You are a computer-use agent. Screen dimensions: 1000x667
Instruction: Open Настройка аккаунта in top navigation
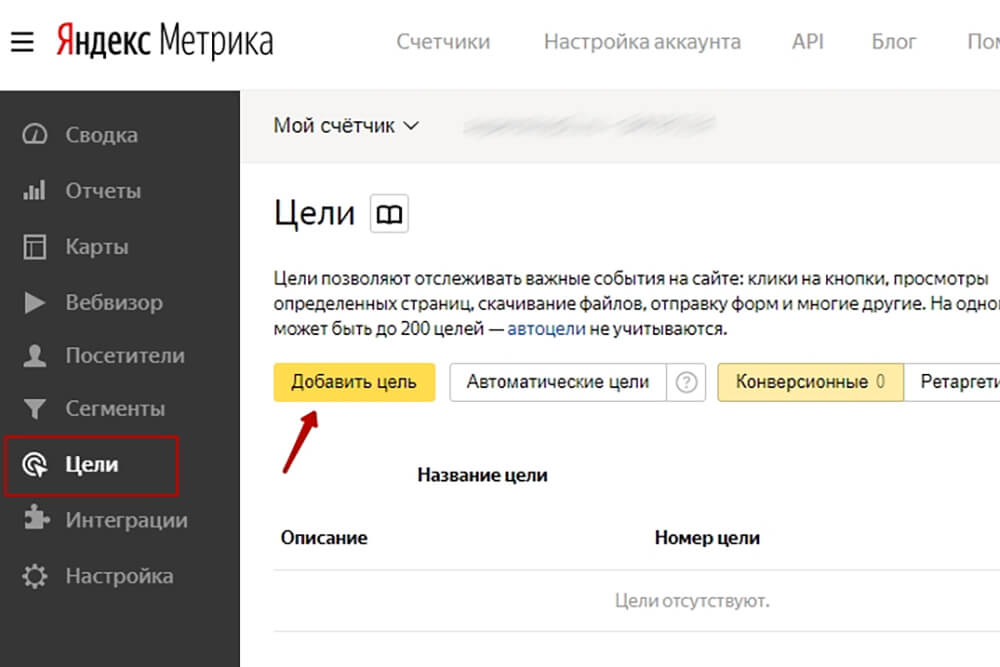[x=642, y=41]
